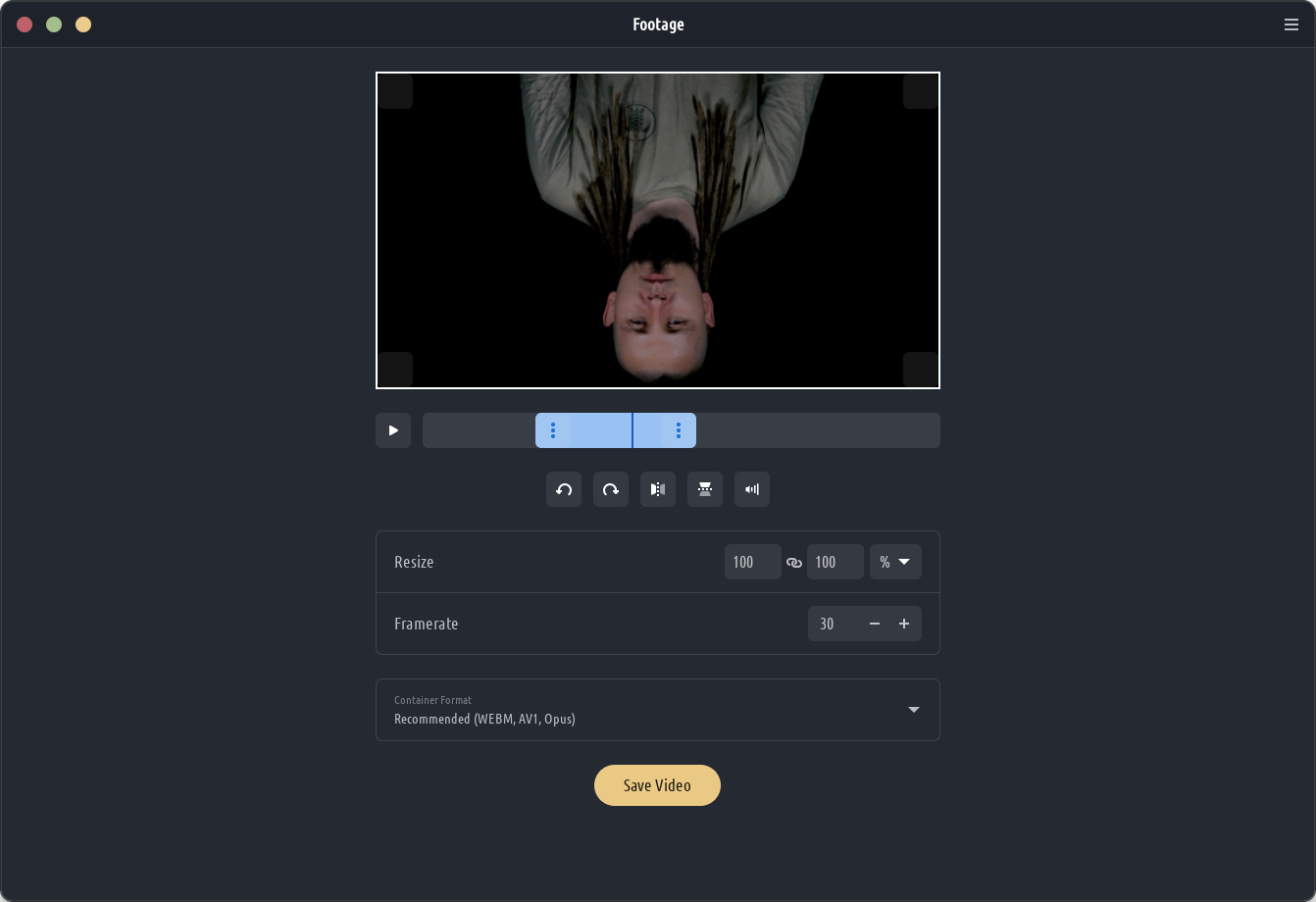Click the bottom-right crop corner handle

click(x=921, y=370)
